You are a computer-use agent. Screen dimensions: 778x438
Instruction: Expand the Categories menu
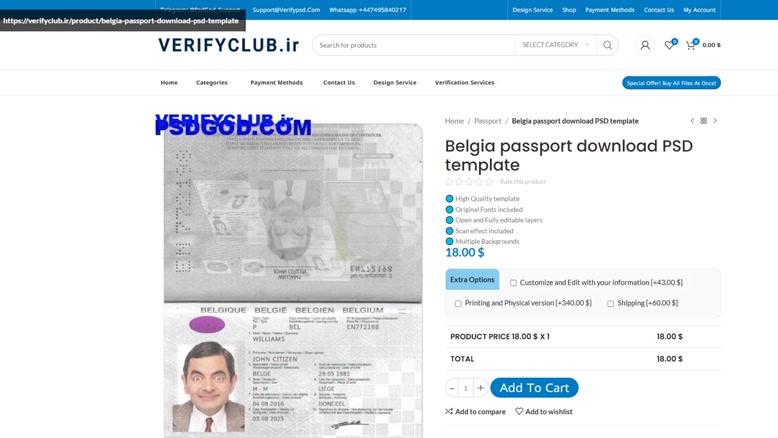[x=212, y=82]
